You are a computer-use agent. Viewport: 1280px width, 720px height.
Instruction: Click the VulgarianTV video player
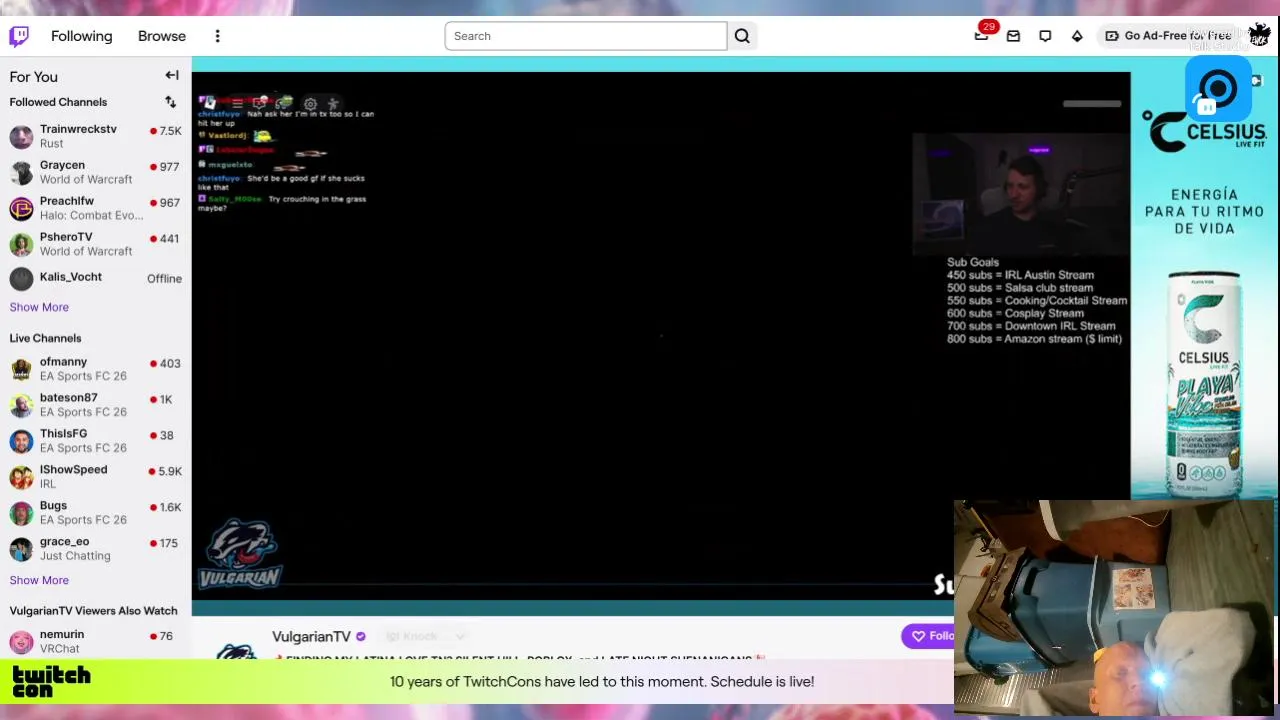coord(661,336)
